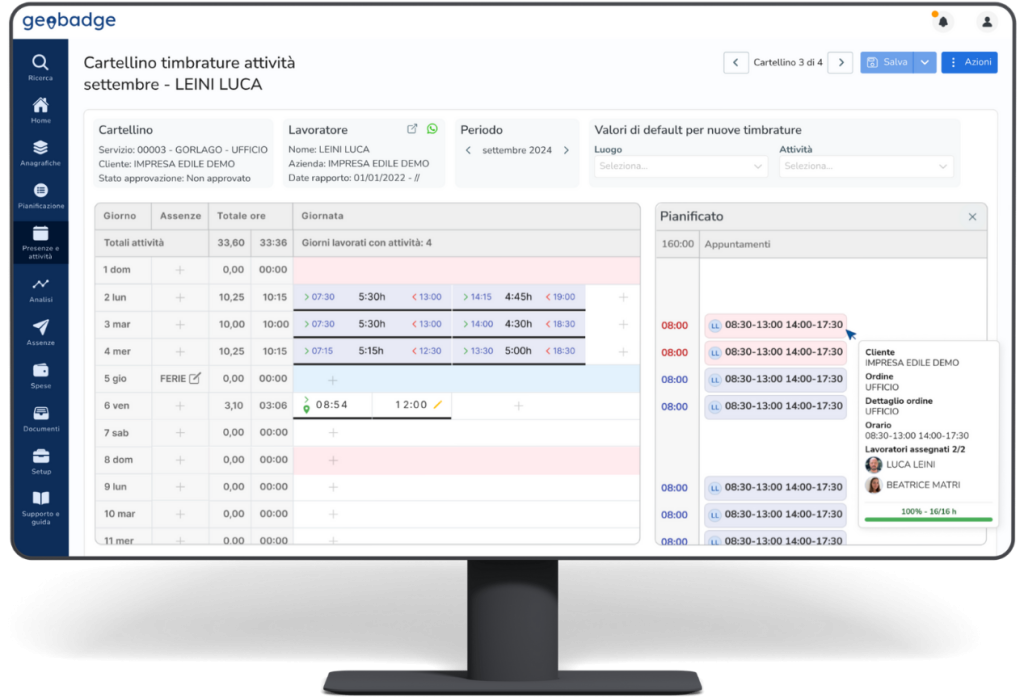Screen dimensions: 1024x698
Task: Click the 100% - 16/16 h progress bar
Action: pos(928,518)
